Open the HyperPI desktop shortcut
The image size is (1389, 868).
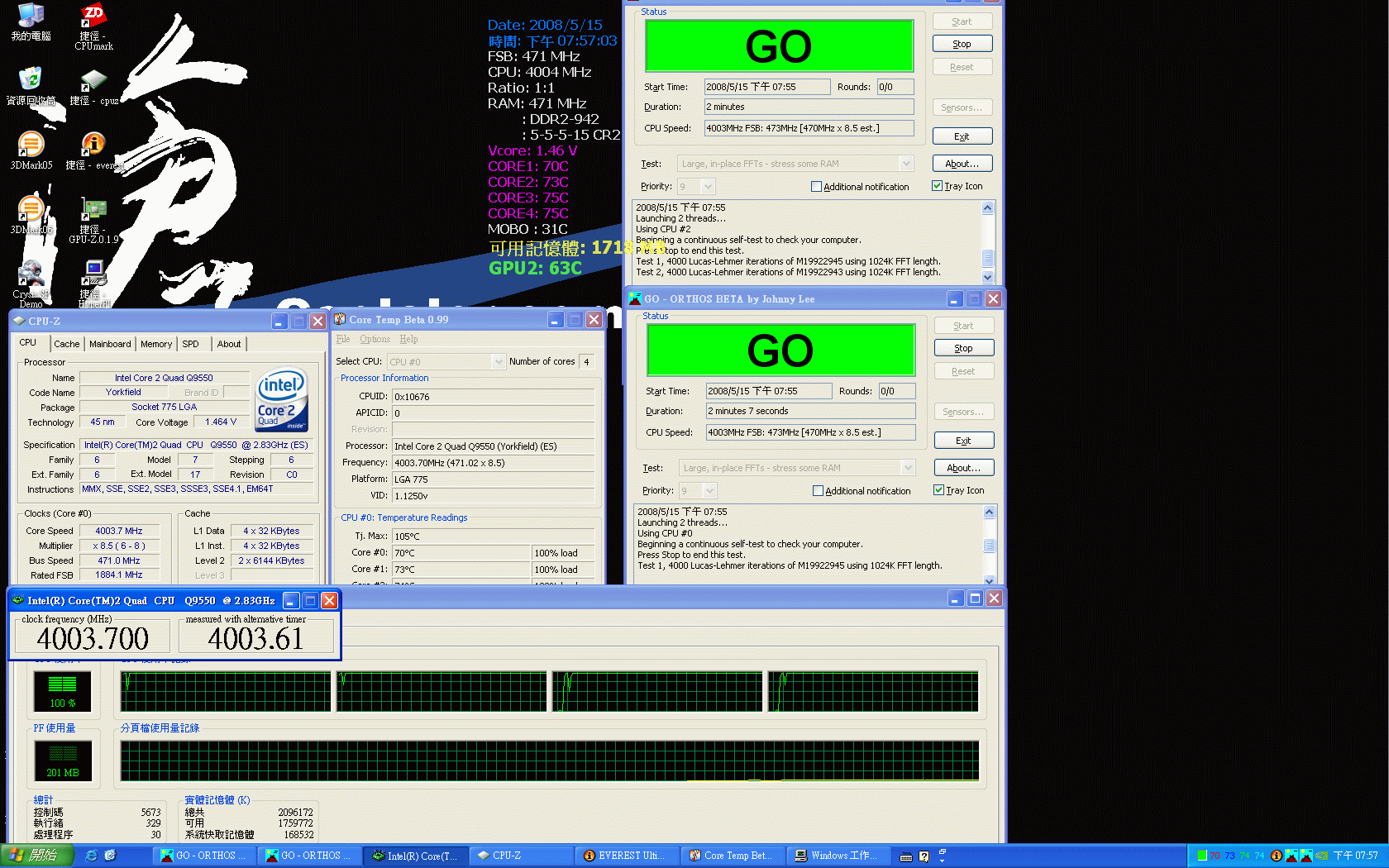tap(93, 284)
